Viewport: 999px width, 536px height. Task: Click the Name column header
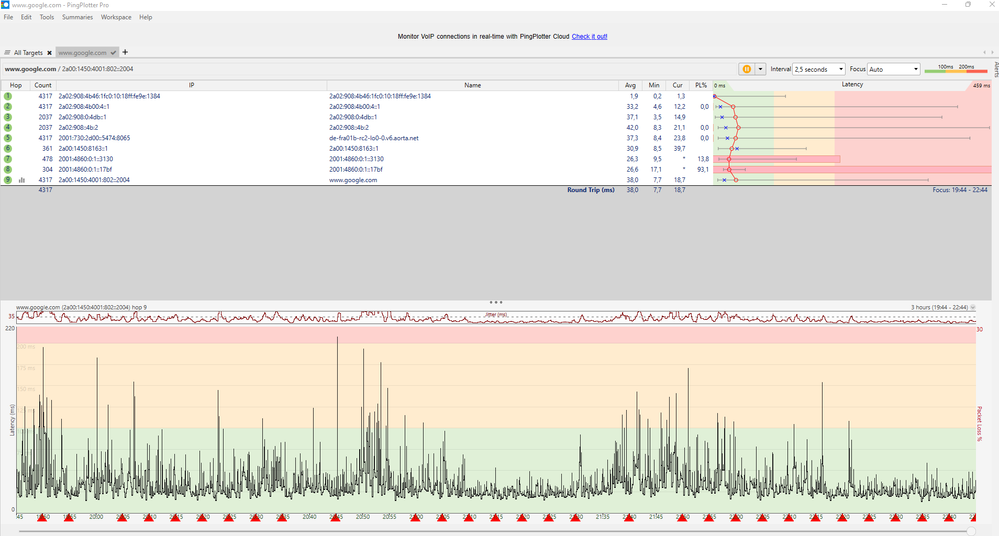click(x=472, y=85)
